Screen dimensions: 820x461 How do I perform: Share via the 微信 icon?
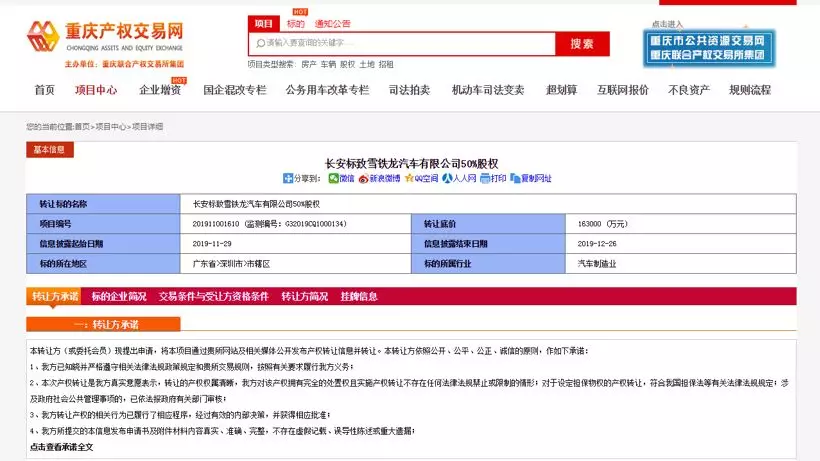pyautogui.click(x=333, y=178)
